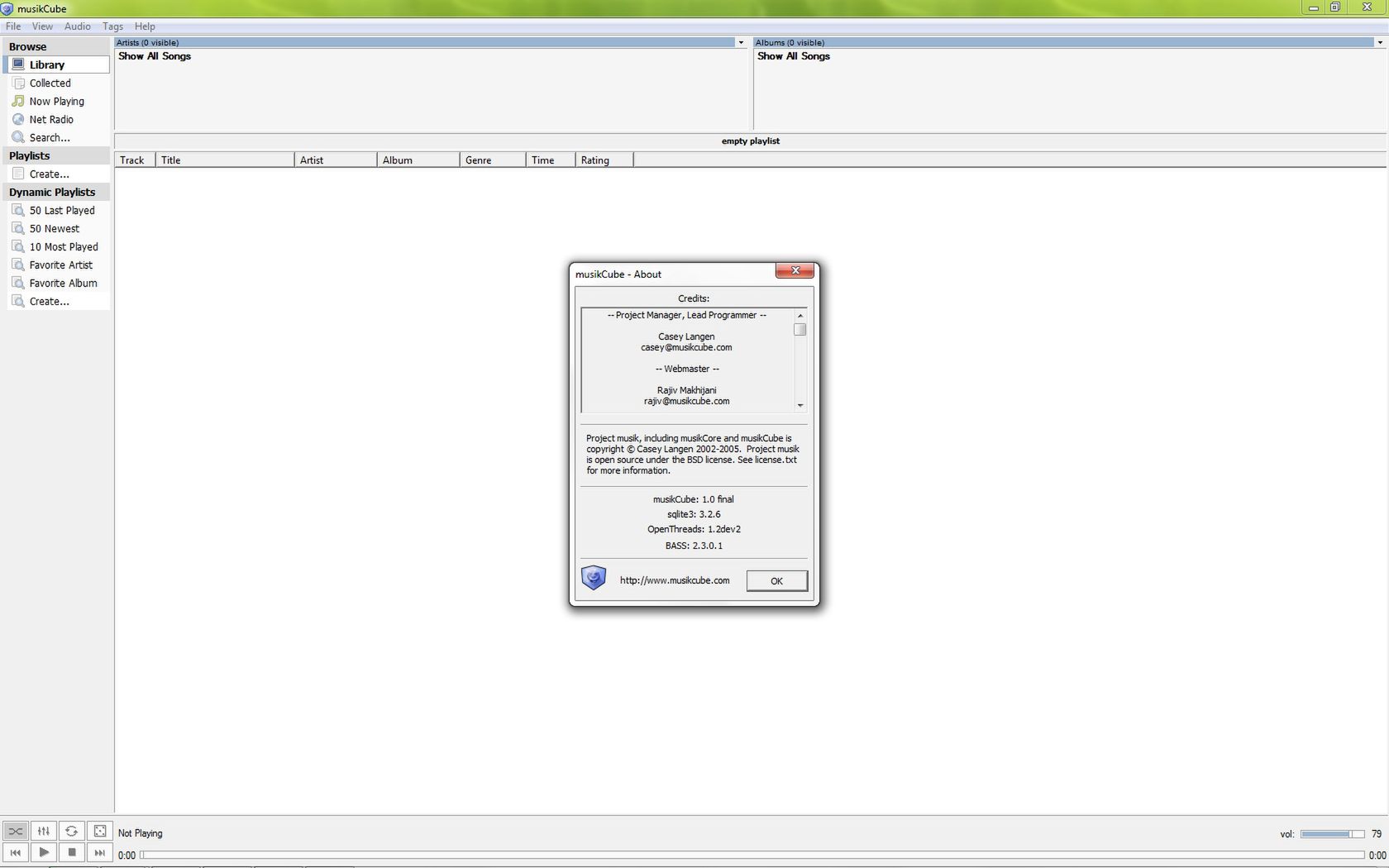Click the 'Not Playing' status text
Viewport: 1389px width, 868px height.
(141, 833)
